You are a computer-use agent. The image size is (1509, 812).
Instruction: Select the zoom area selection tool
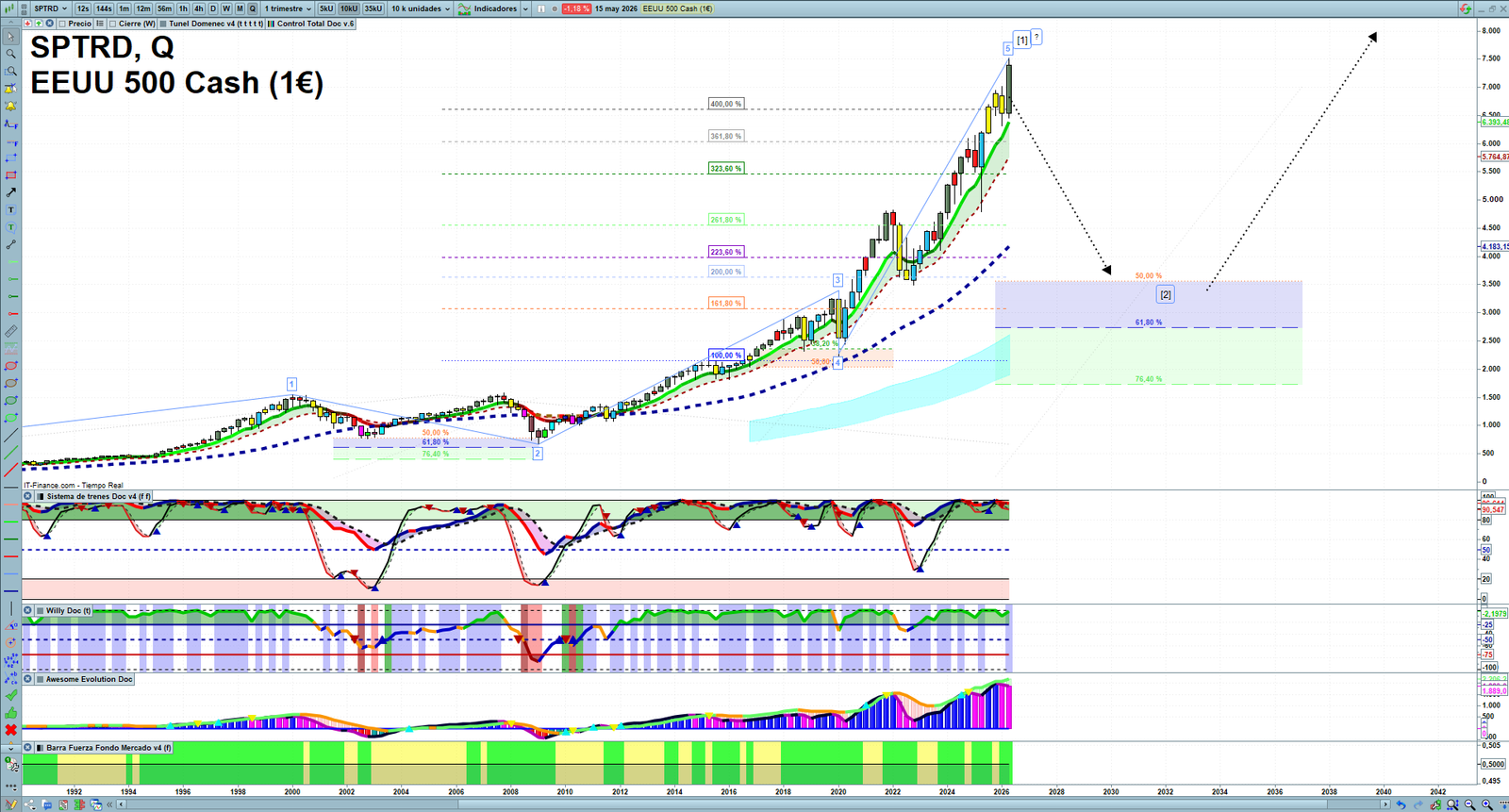coord(10,71)
